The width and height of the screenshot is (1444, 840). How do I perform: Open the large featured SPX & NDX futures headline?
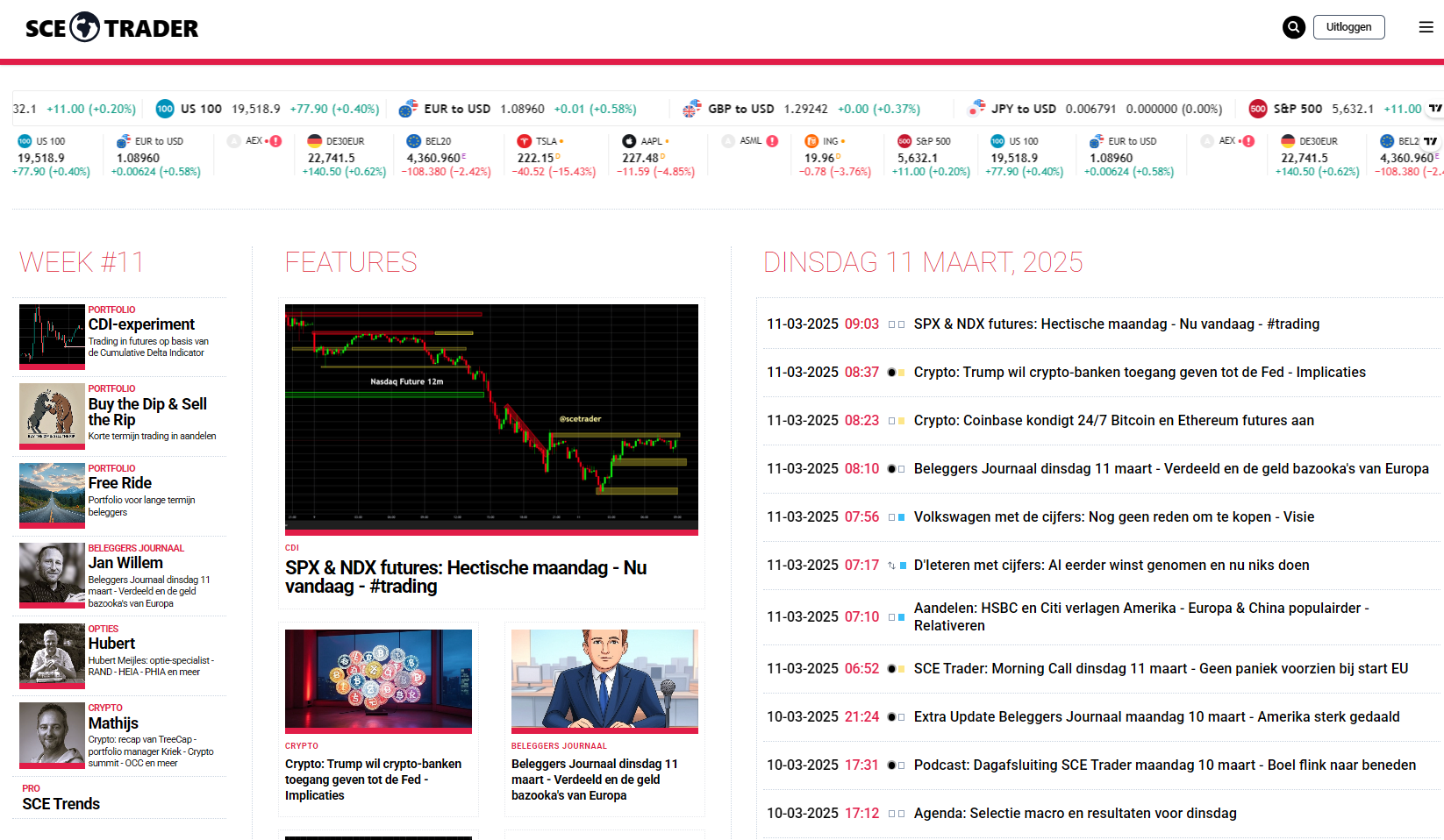[466, 577]
